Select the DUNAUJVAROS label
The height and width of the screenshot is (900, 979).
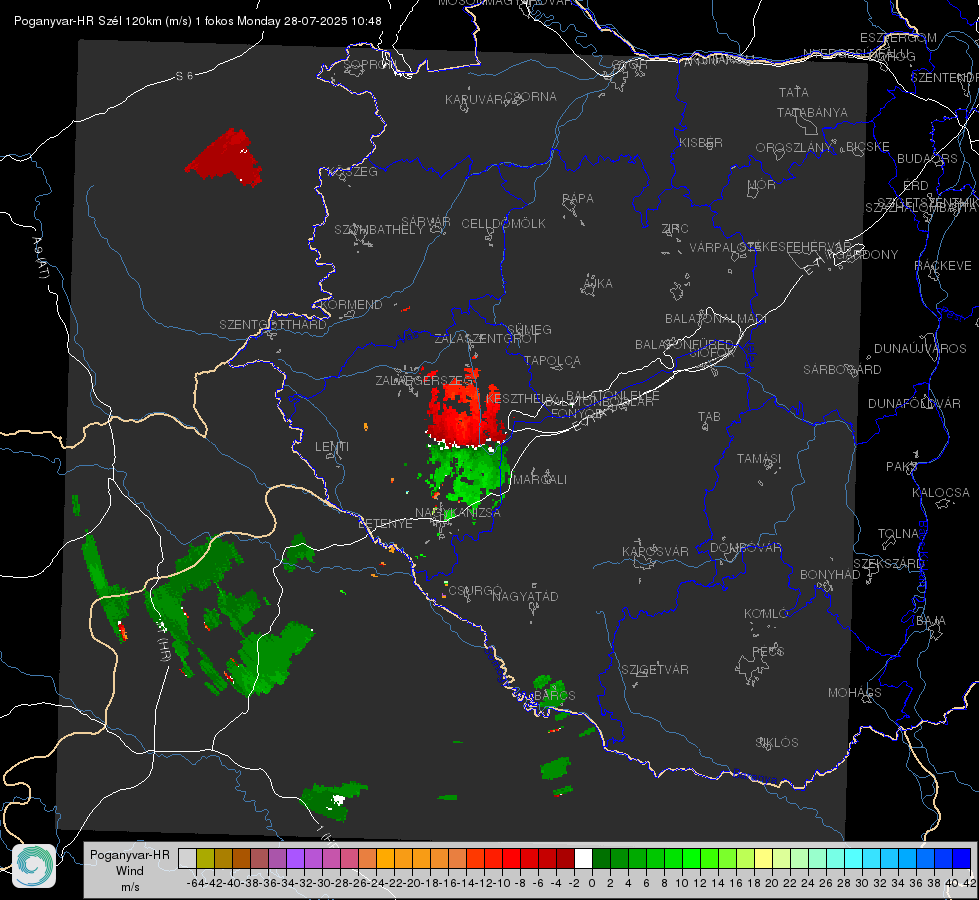coord(920,349)
